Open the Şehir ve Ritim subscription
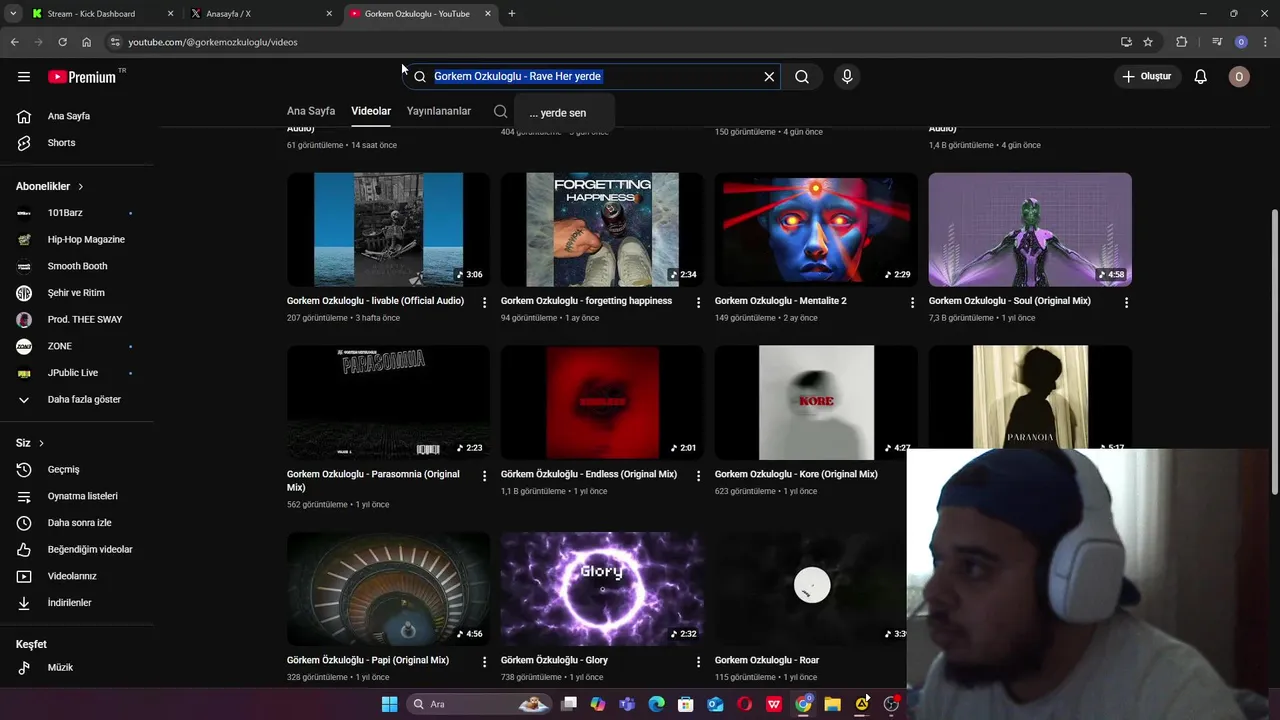The height and width of the screenshot is (720, 1280). point(78,293)
